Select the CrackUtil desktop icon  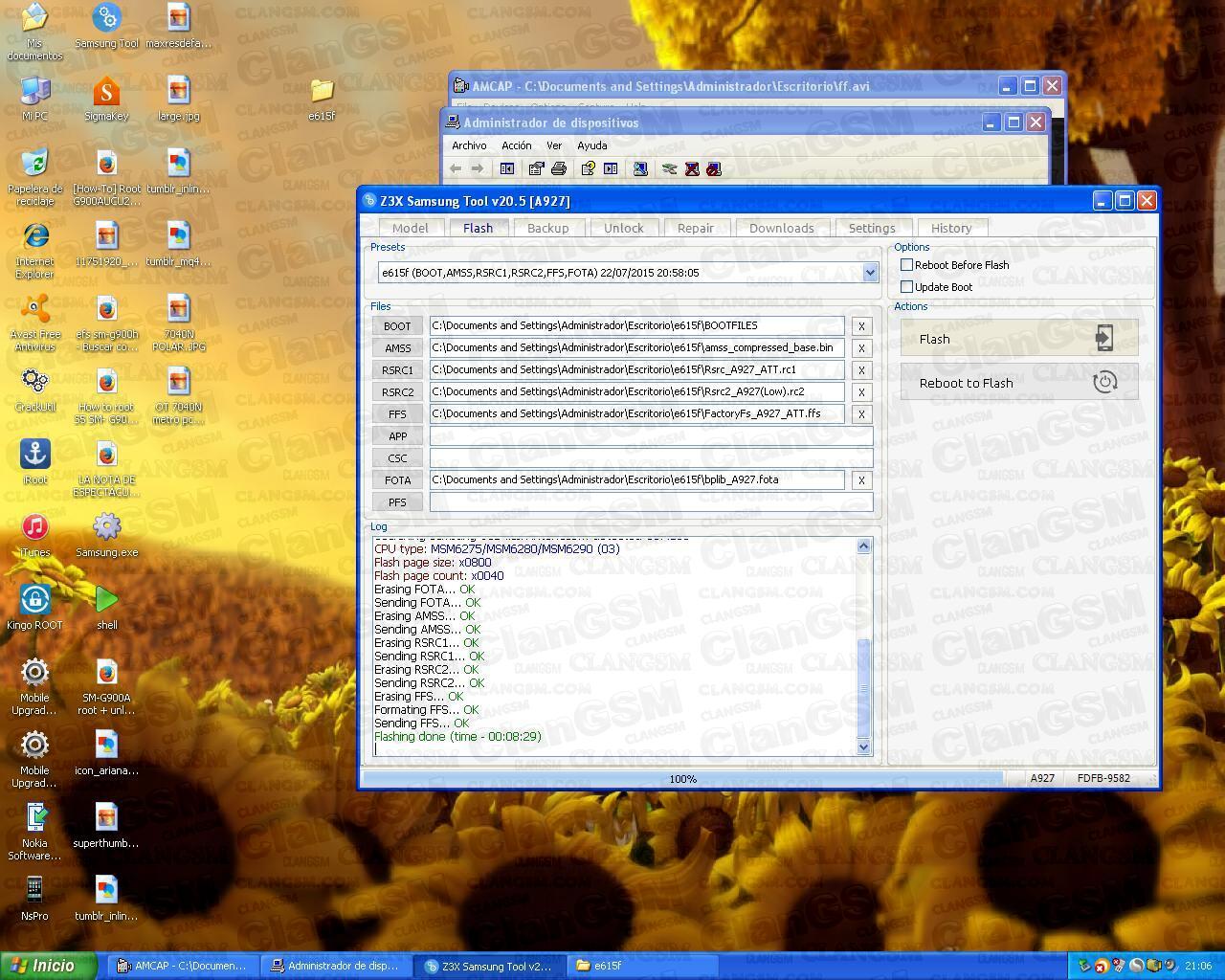(34, 390)
